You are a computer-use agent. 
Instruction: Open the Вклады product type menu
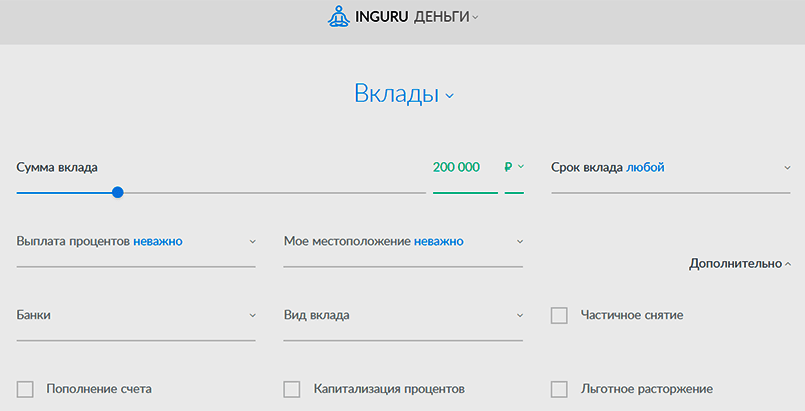tap(396, 95)
